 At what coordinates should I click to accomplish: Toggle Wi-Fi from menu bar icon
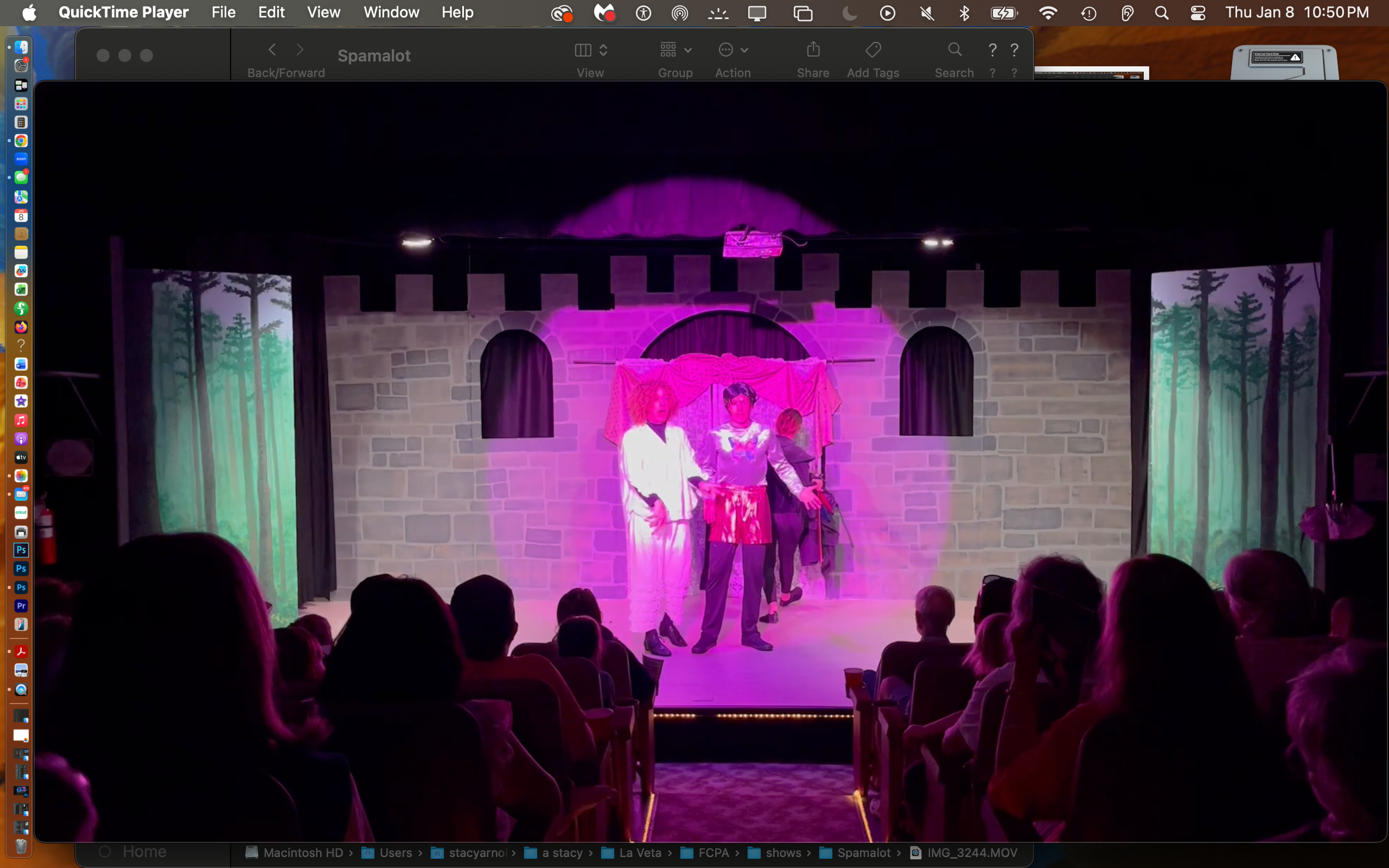coord(1048,13)
